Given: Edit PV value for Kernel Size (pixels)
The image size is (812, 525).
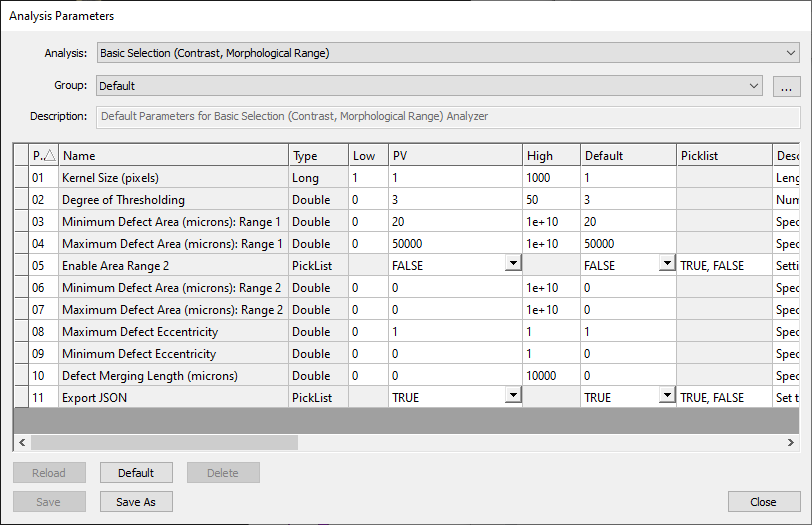Looking at the screenshot, I should click(455, 178).
